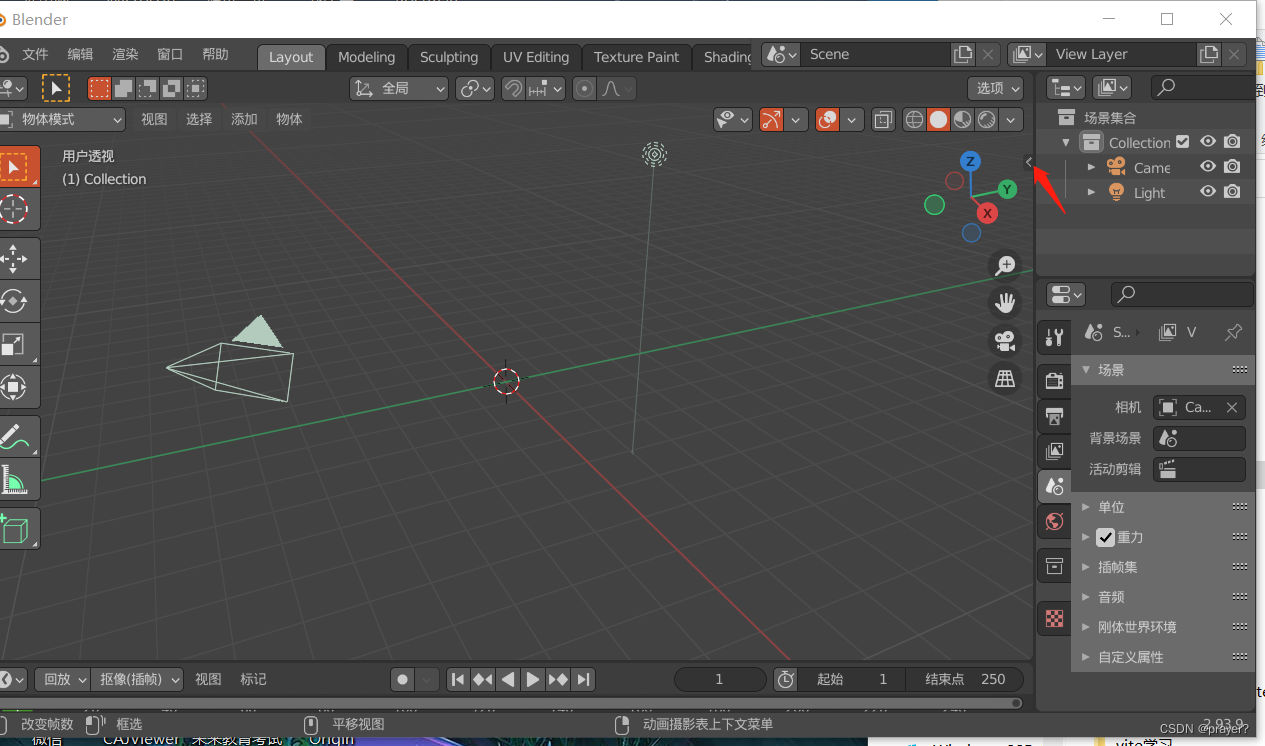This screenshot has width=1265, height=746.
Task: Hide the Light object in the outliner
Action: (x=1208, y=192)
